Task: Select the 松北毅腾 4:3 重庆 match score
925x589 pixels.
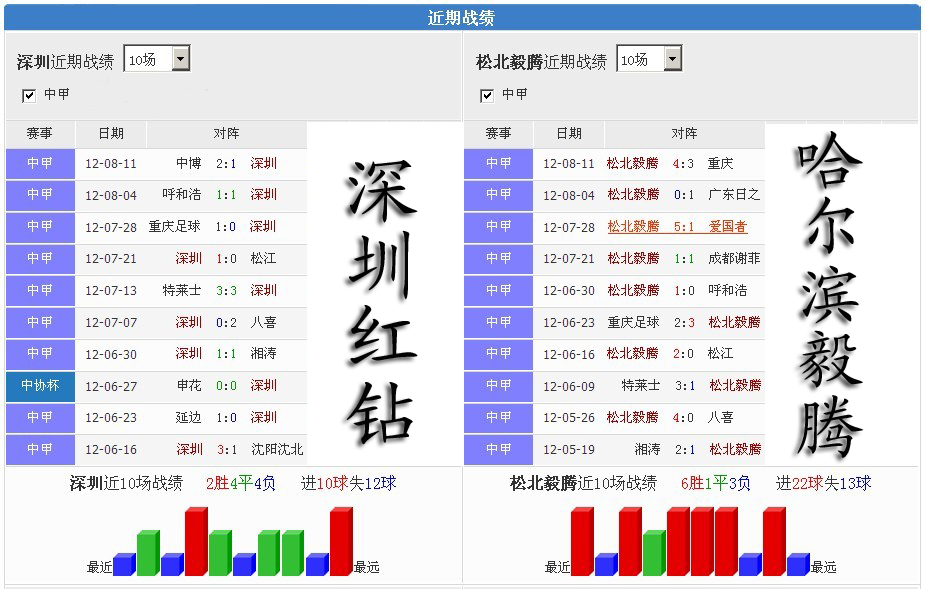Action: coord(683,163)
